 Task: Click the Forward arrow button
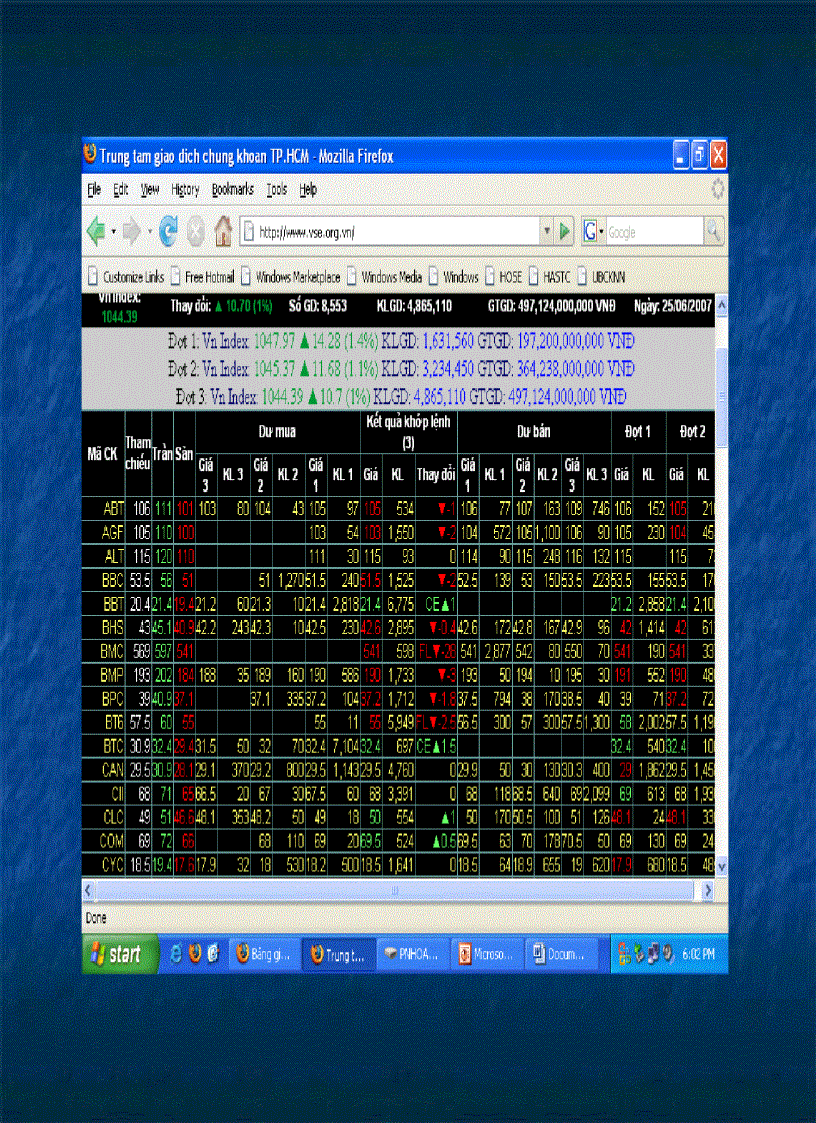[x=133, y=232]
